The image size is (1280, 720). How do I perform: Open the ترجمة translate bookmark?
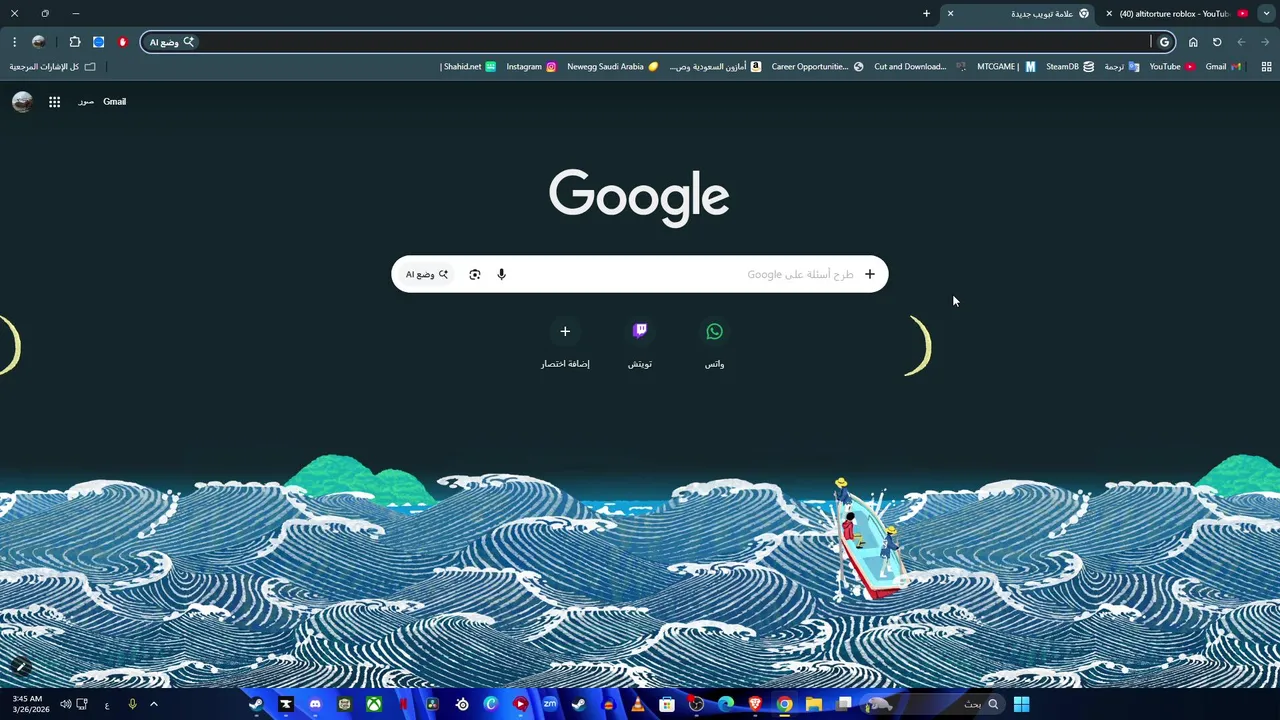[x=1122, y=67]
